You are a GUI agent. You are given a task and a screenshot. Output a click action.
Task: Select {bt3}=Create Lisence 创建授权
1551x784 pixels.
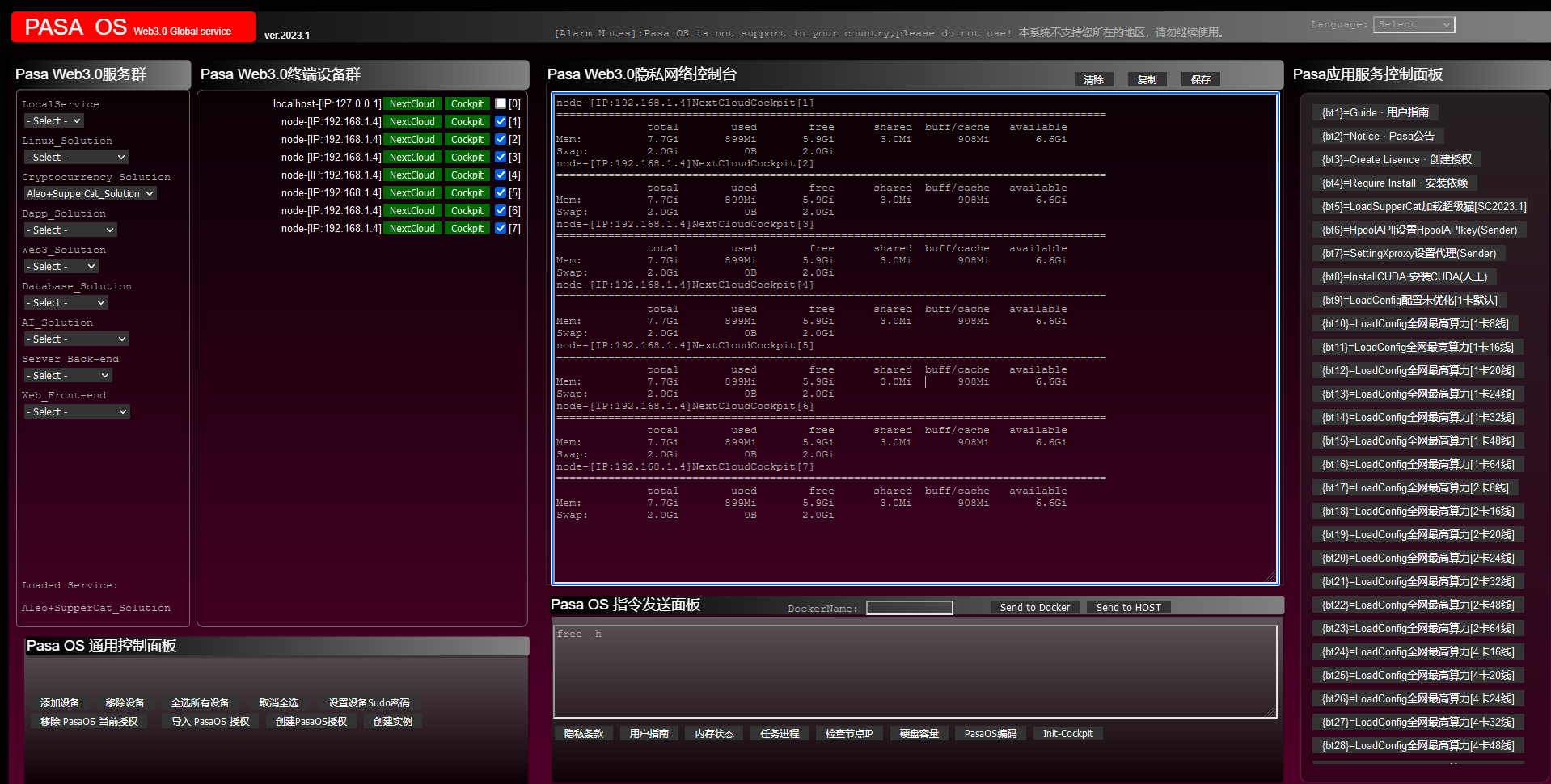1397,159
